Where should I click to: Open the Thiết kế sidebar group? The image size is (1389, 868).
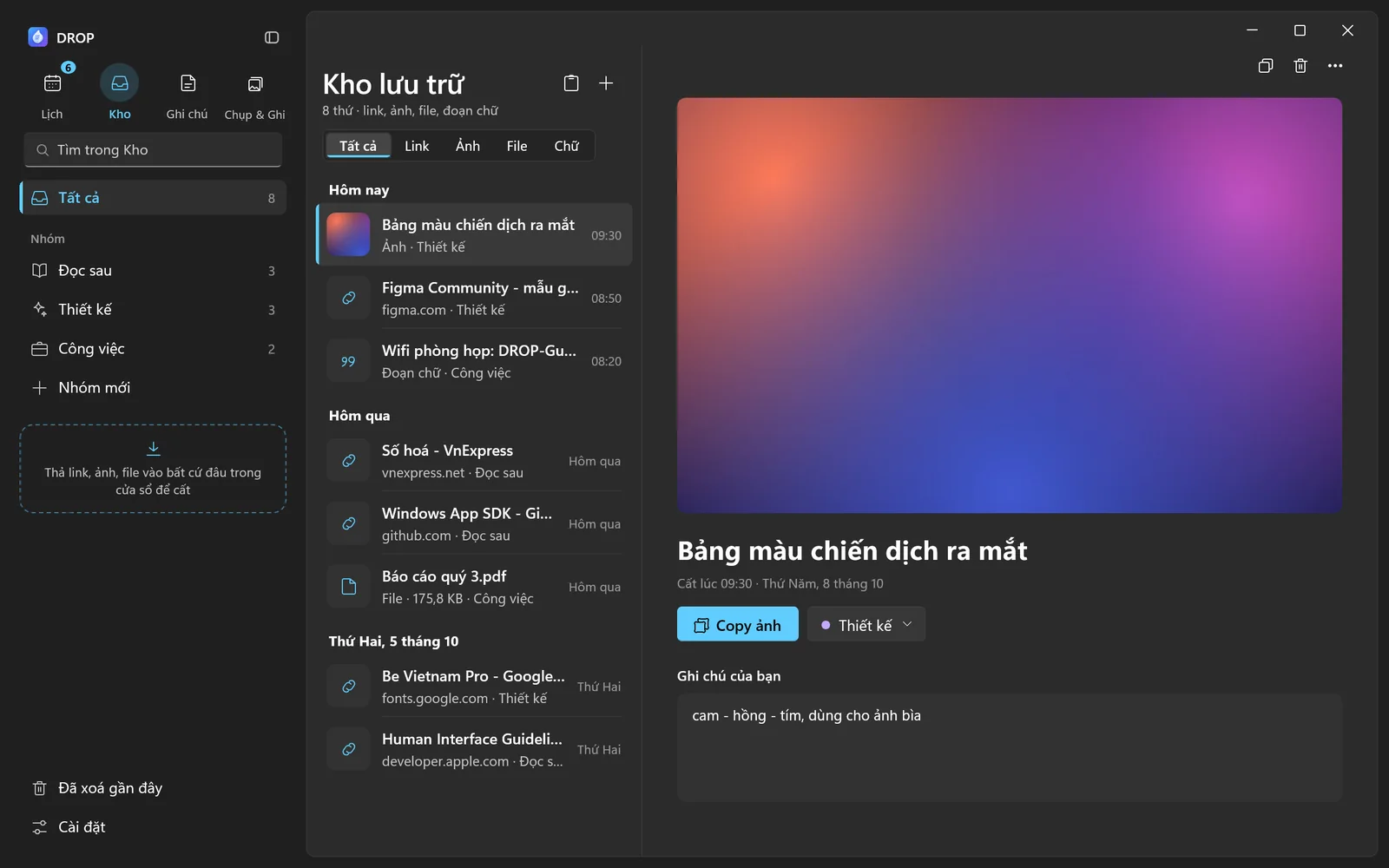[x=153, y=310]
